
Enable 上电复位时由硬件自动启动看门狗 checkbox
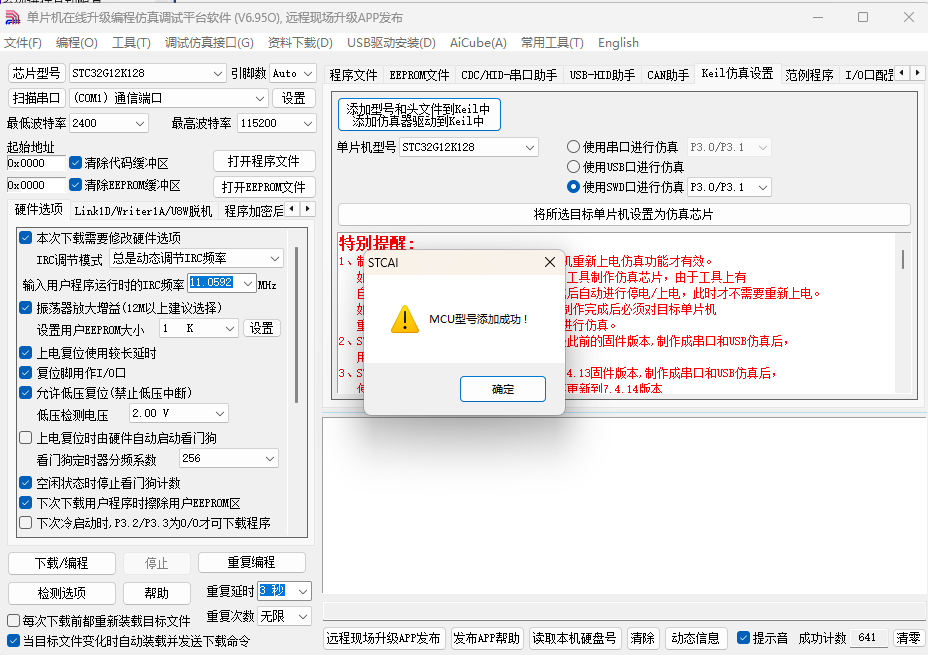[25, 438]
